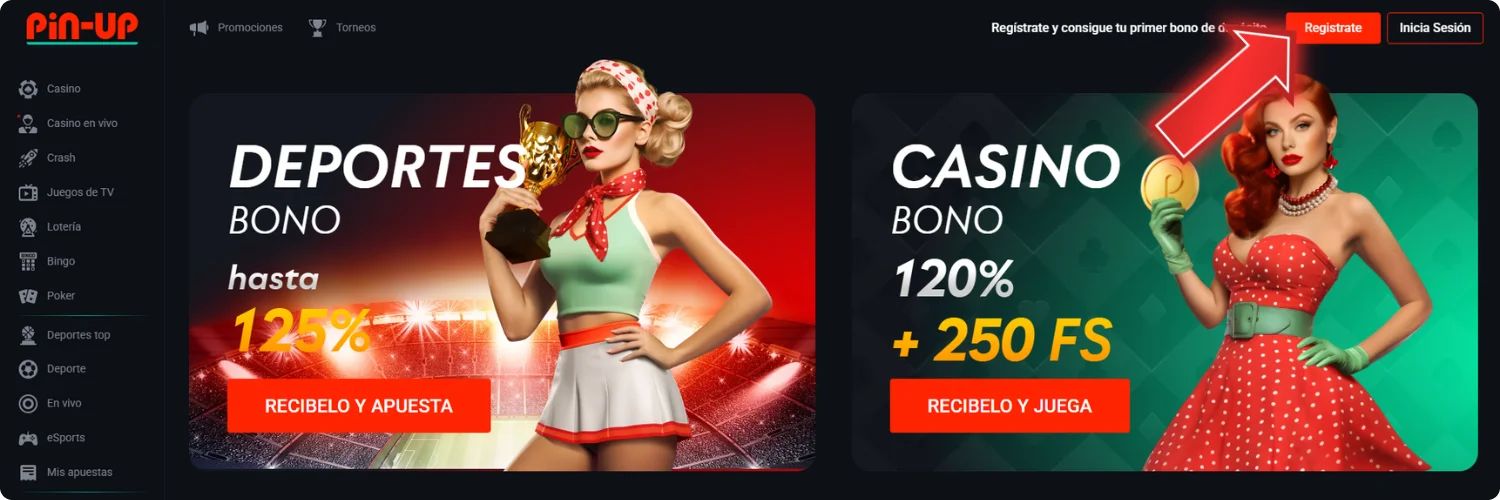Click the Recíbelo y apuesta button
Viewport: 1500px width, 500px height.
click(359, 406)
